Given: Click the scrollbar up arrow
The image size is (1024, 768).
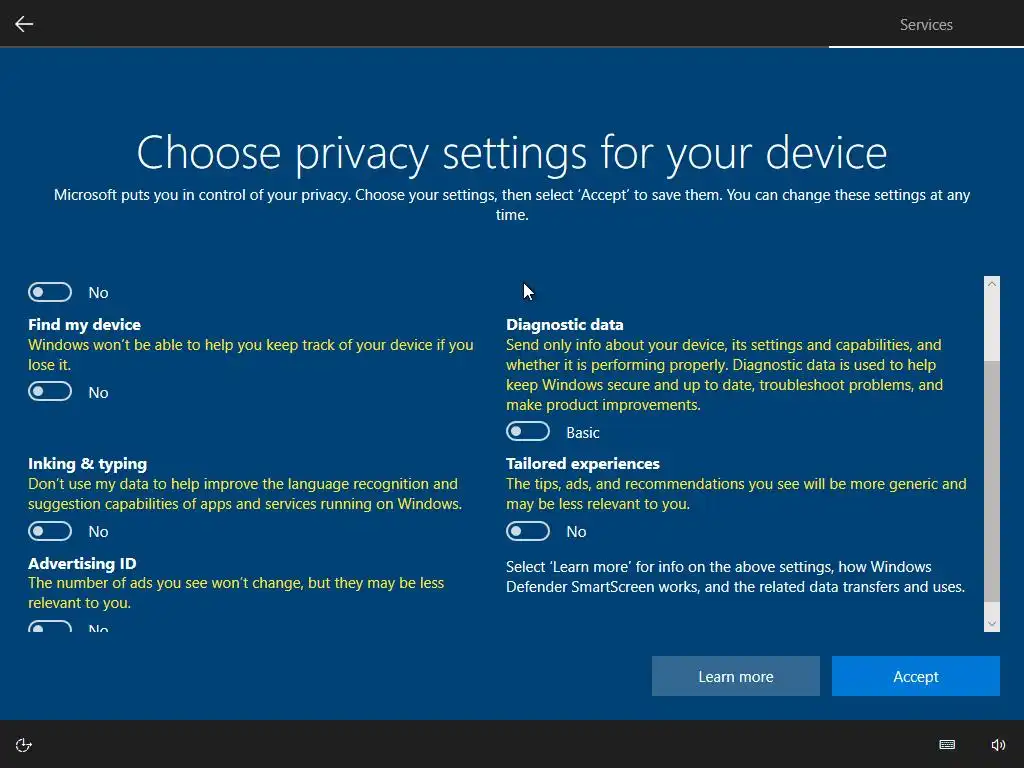Looking at the screenshot, I should tap(991, 284).
